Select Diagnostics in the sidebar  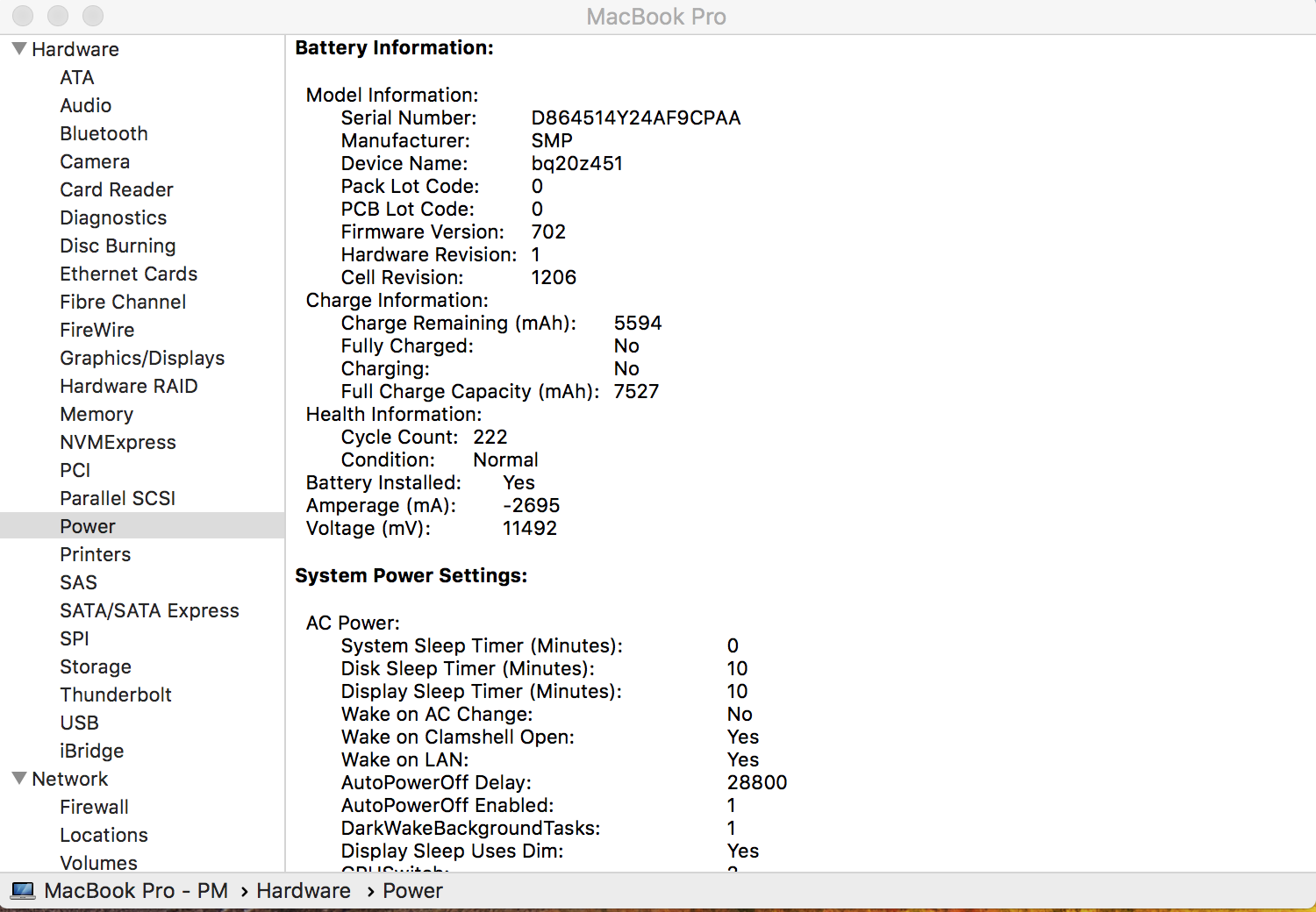pos(113,217)
